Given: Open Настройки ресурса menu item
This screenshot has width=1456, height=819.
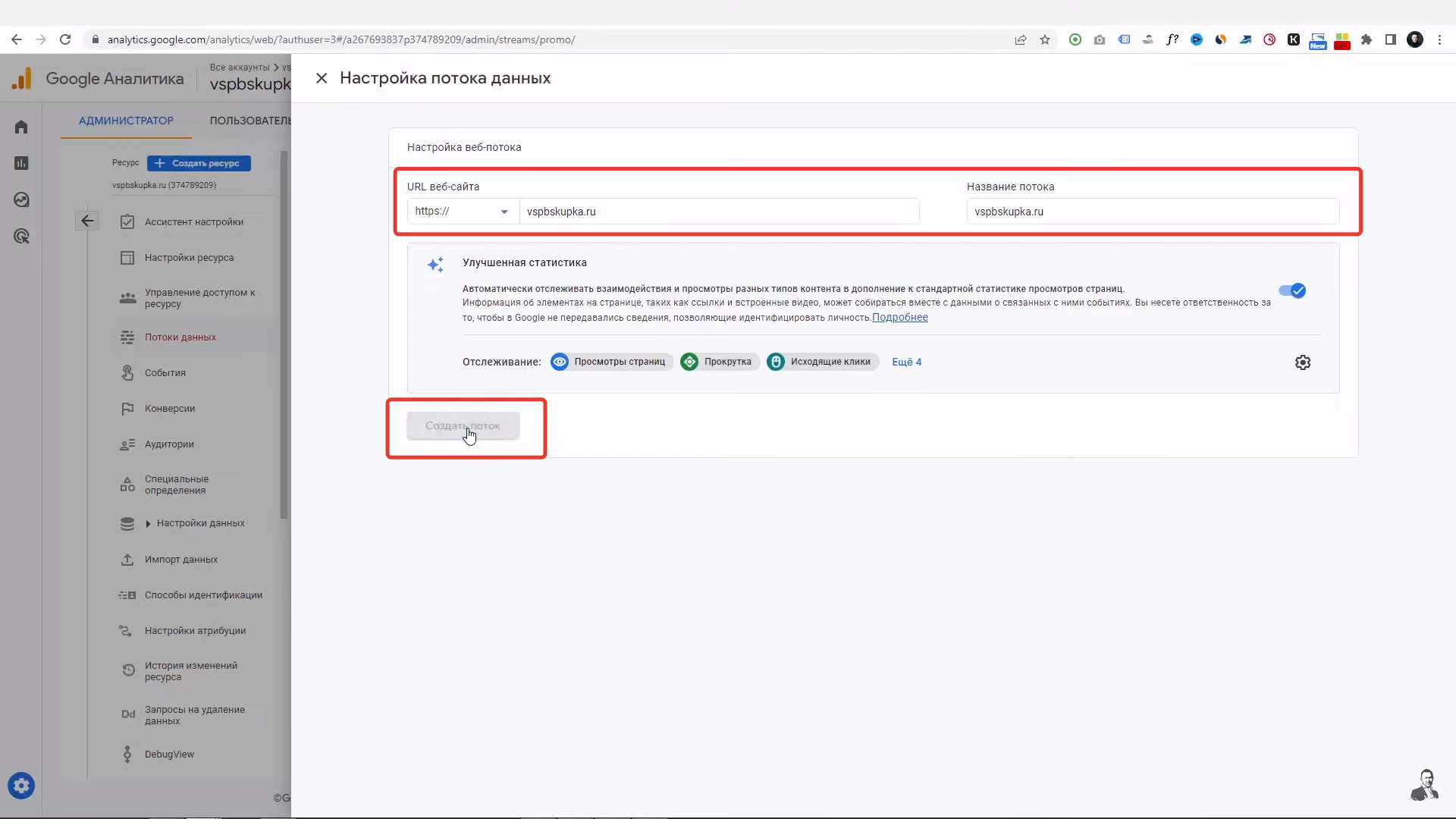Looking at the screenshot, I should point(190,258).
